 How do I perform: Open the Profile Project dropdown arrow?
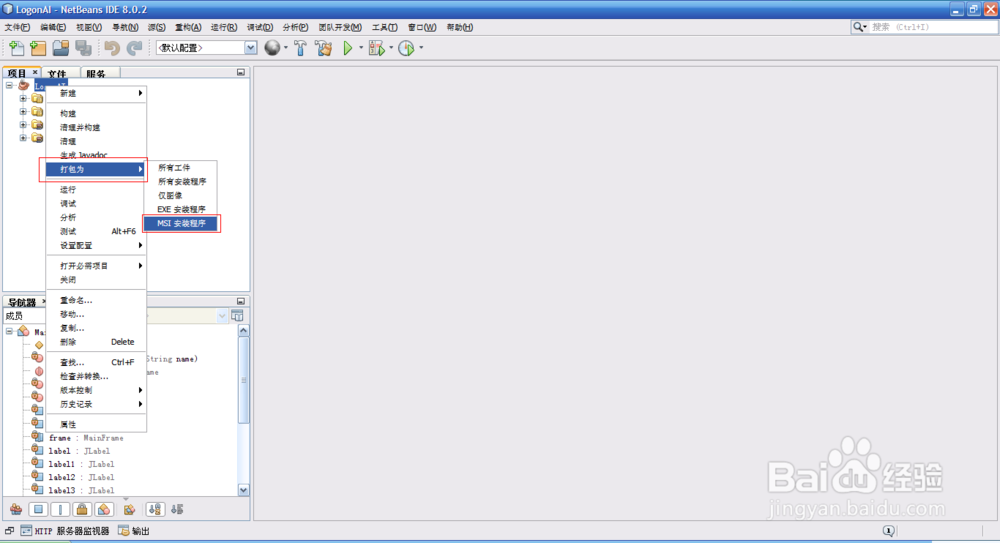coord(421,48)
